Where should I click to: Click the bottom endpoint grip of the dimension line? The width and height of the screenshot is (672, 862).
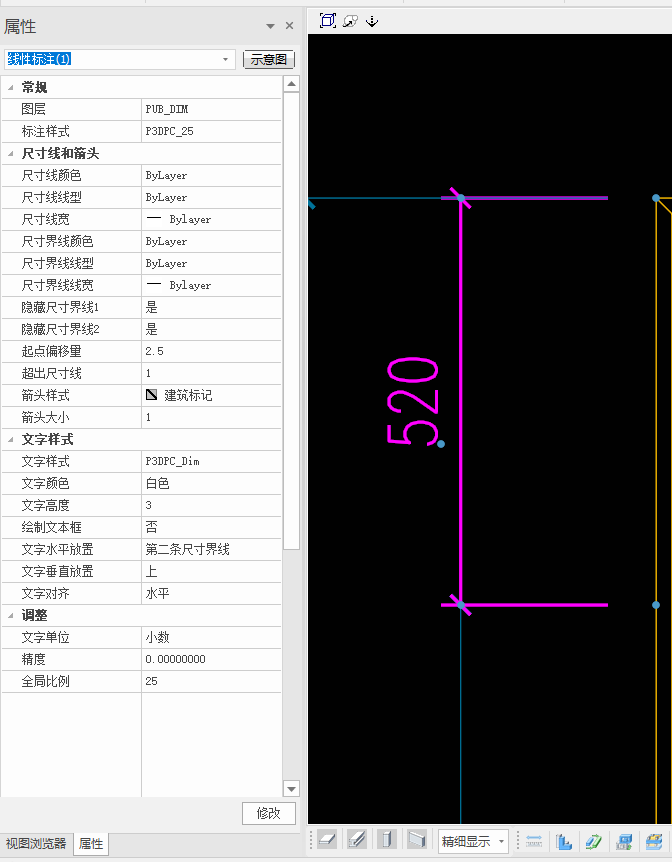coord(461,605)
